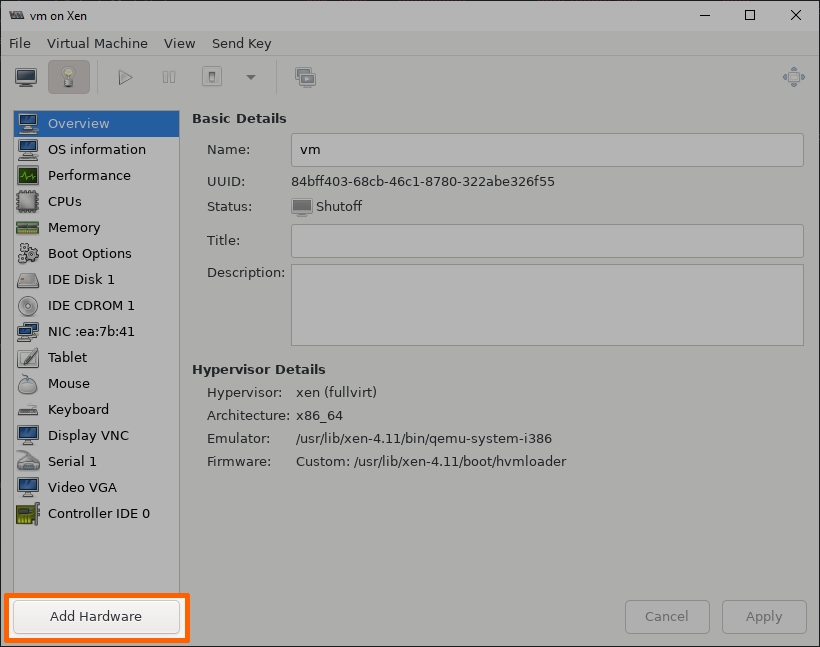This screenshot has height=647, width=820.
Task: Power on the virtual machine
Action: pos(125,77)
